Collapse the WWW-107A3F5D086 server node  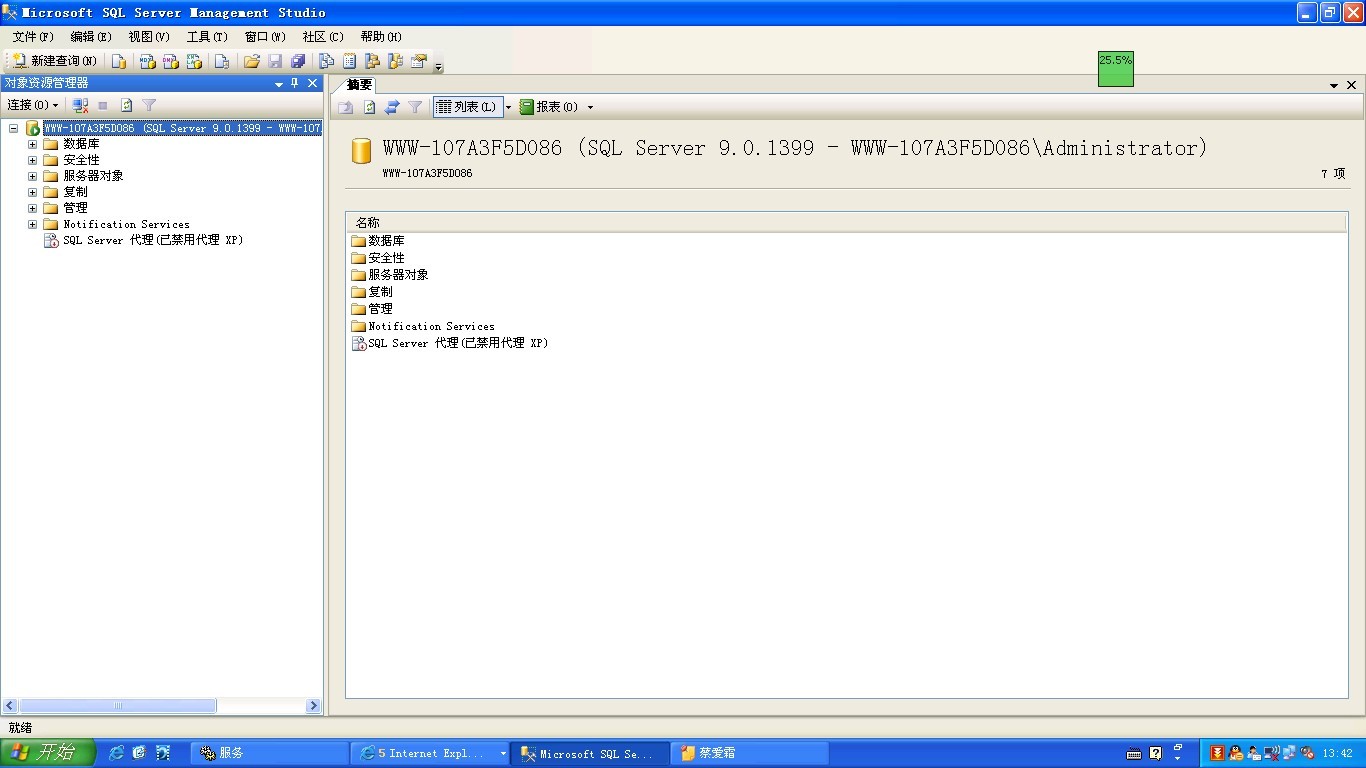click(x=14, y=128)
